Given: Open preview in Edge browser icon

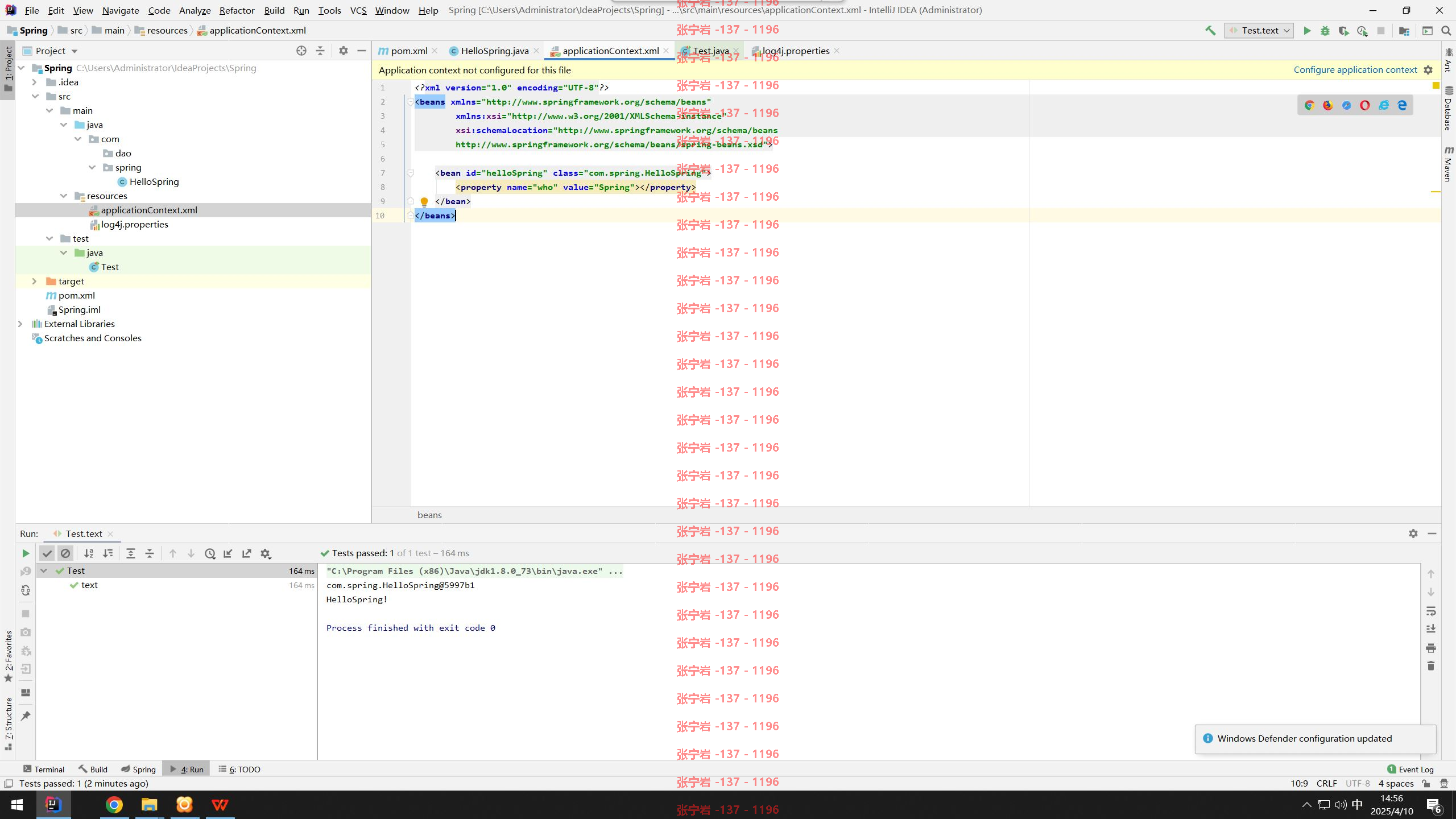Looking at the screenshot, I should point(1402,105).
